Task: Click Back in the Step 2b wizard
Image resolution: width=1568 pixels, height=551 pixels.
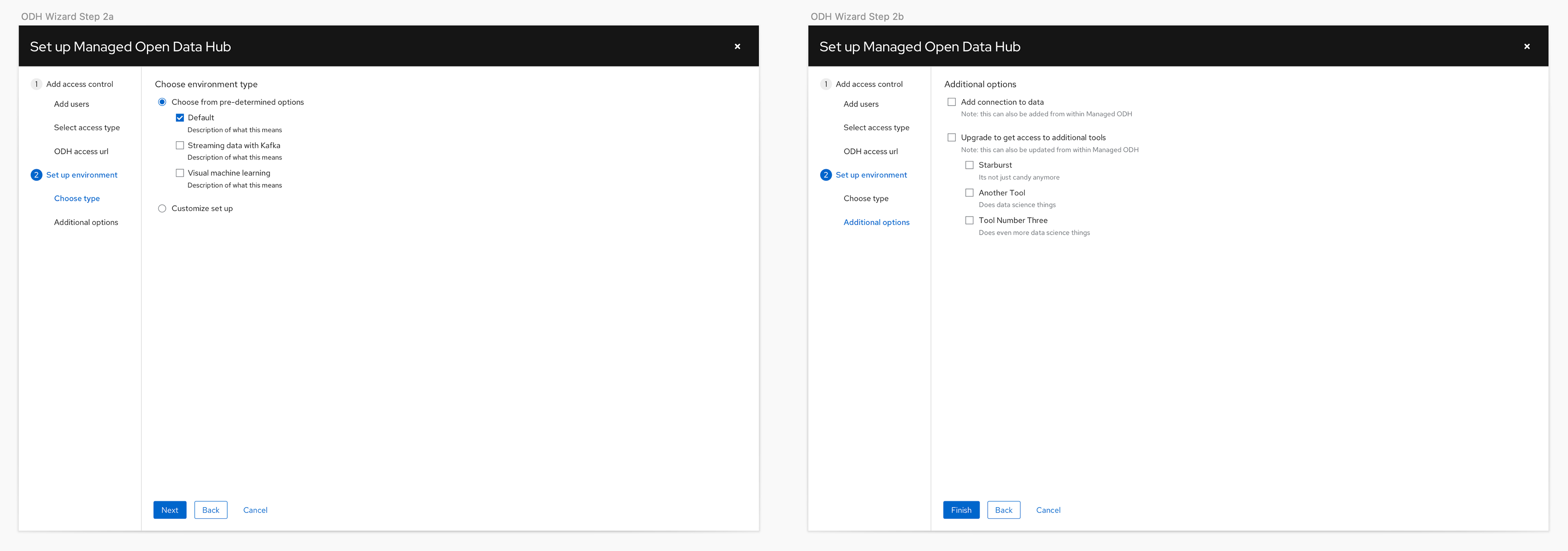Action: (1004, 510)
